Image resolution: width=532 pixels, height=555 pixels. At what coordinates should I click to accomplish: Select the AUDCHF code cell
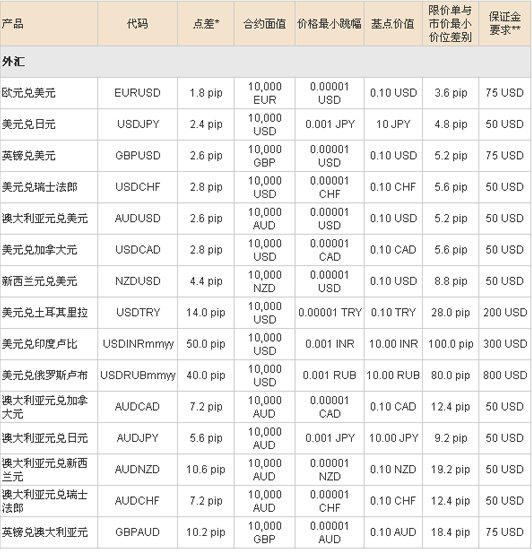click(137, 501)
